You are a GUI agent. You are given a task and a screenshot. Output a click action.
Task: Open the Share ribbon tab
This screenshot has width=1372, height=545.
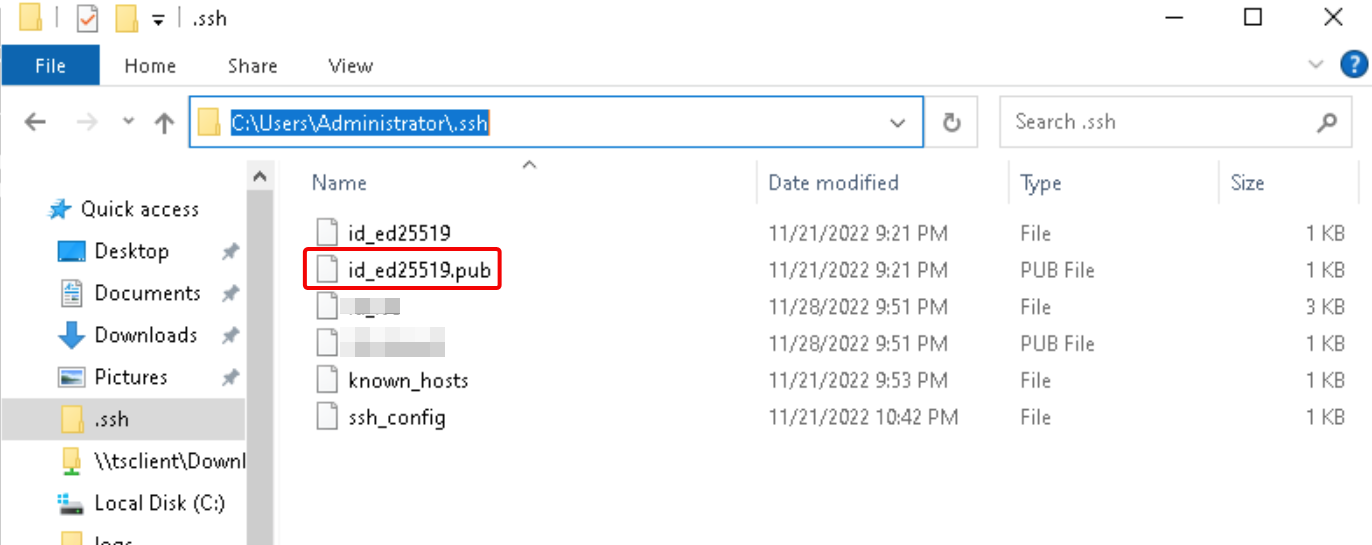(252, 66)
